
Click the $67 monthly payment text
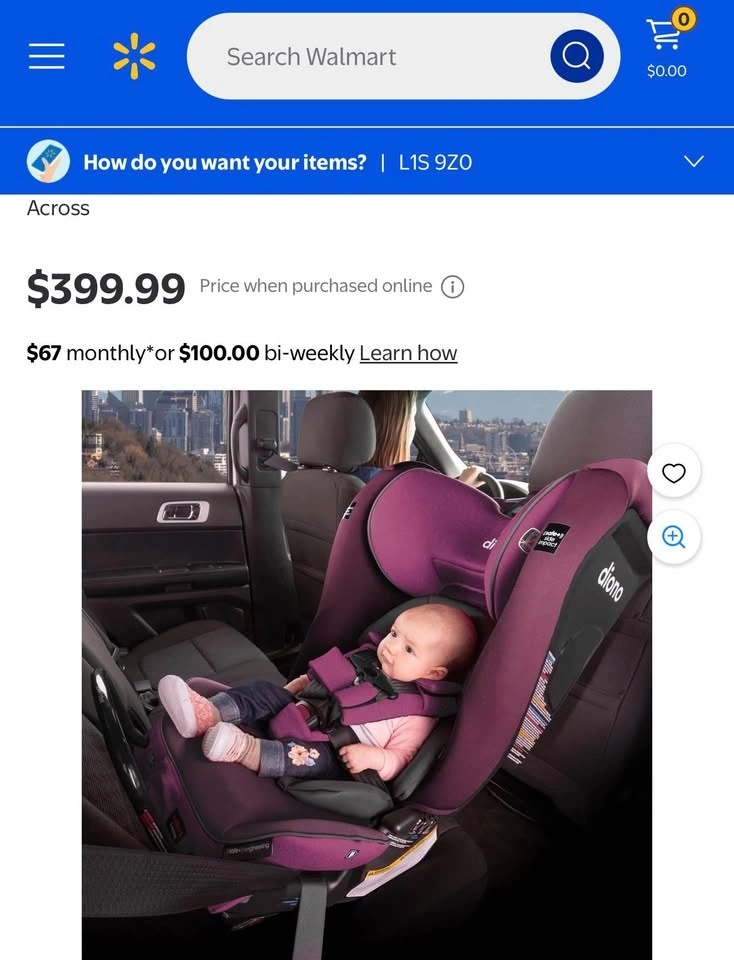click(x=86, y=353)
